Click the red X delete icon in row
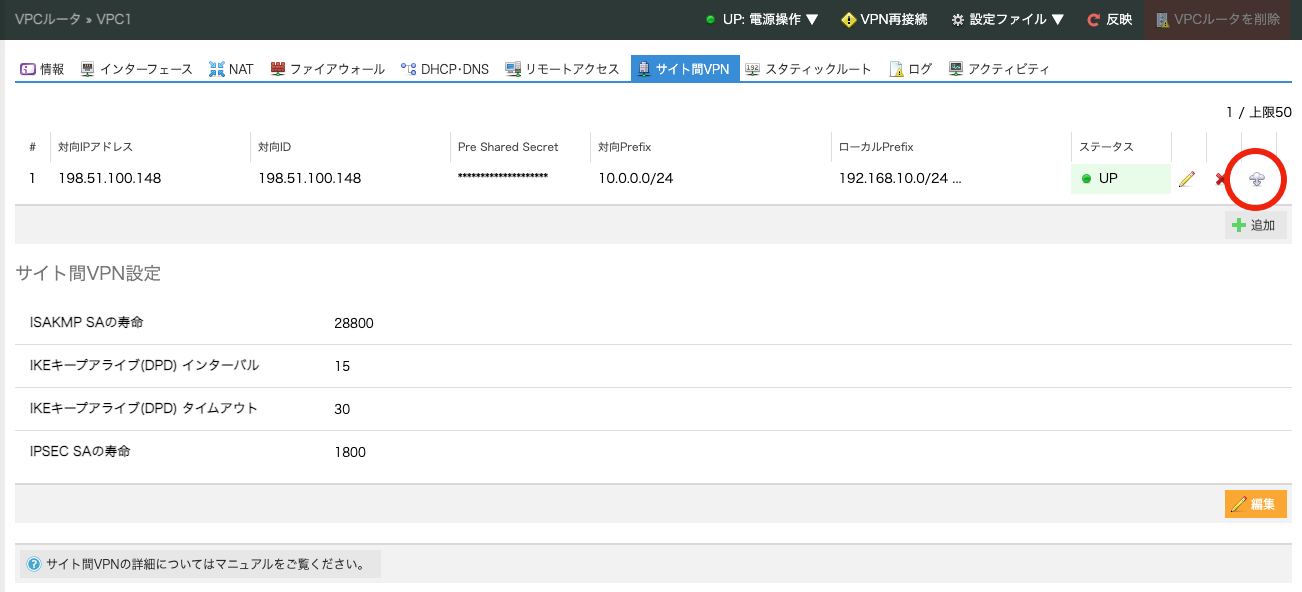This screenshot has height=592, width=1302. coord(1220,179)
